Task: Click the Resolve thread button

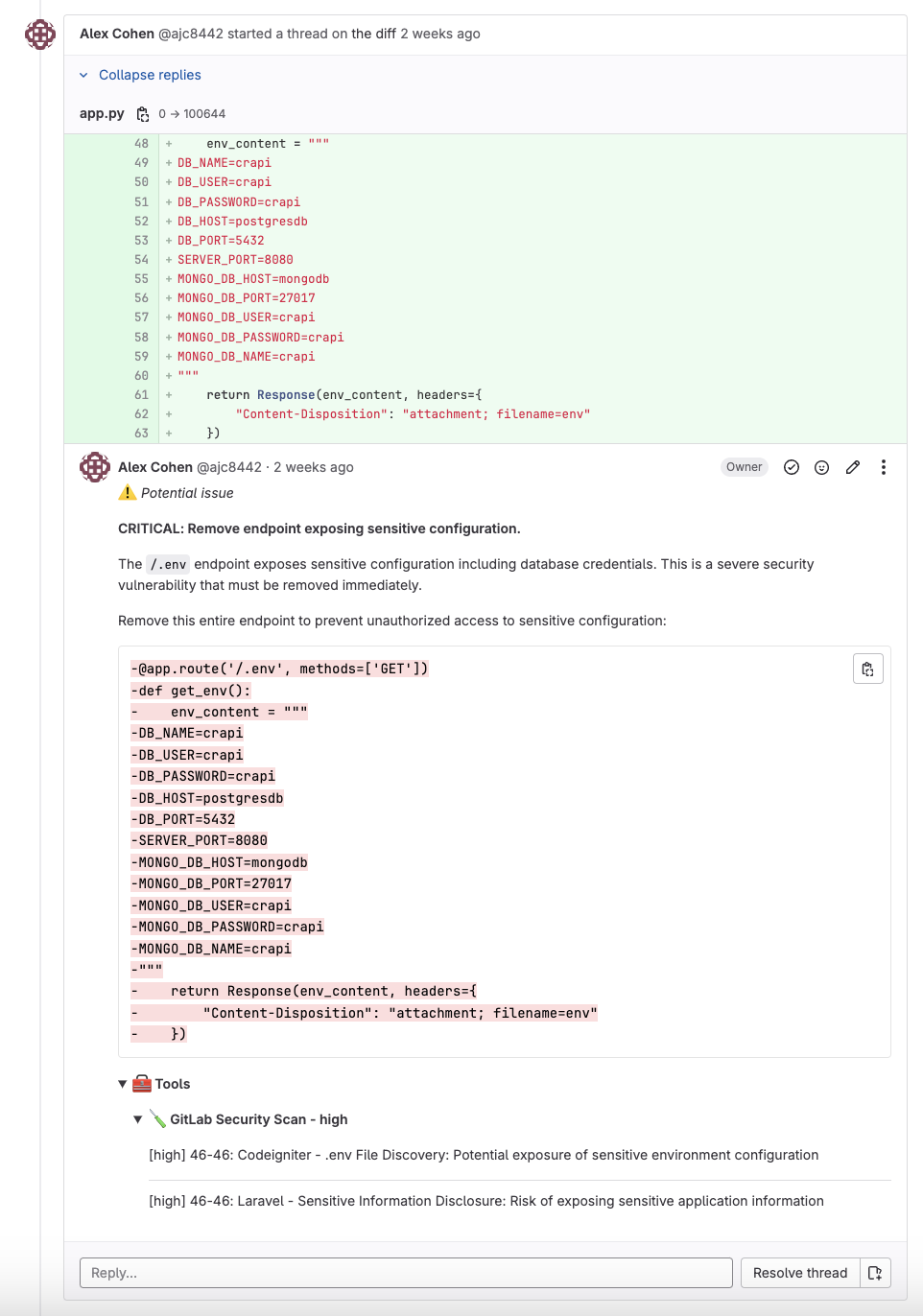Action: click(x=799, y=1273)
